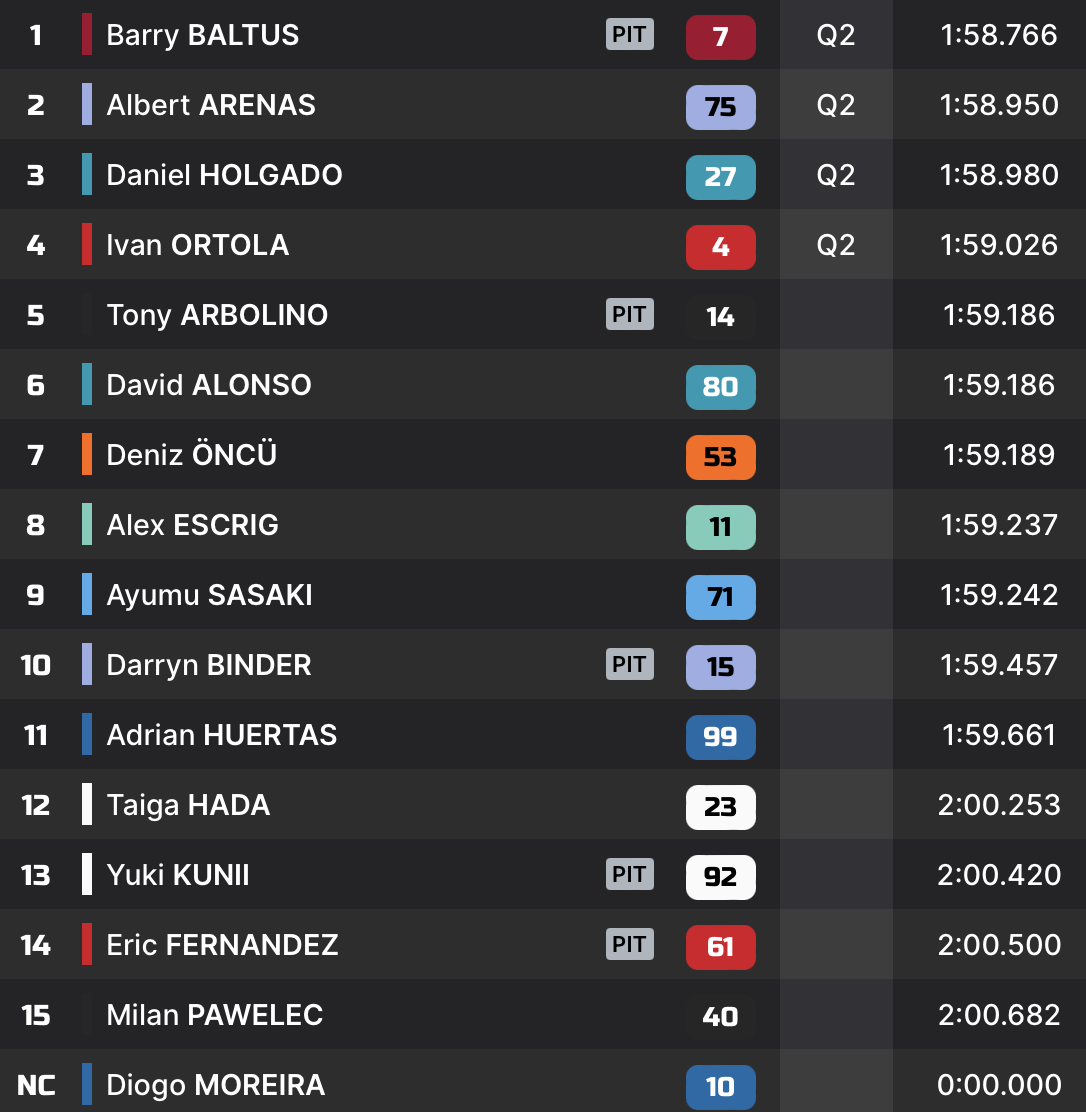Click the red number 4 badge
The image size is (1086, 1112).
tap(720, 247)
